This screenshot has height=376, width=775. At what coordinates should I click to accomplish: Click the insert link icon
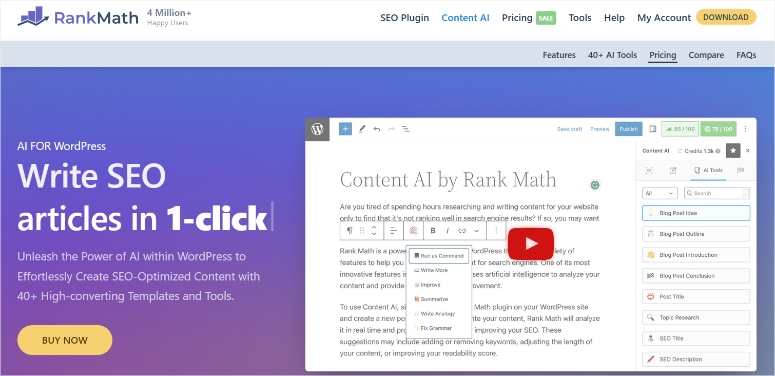coord(462,231)
